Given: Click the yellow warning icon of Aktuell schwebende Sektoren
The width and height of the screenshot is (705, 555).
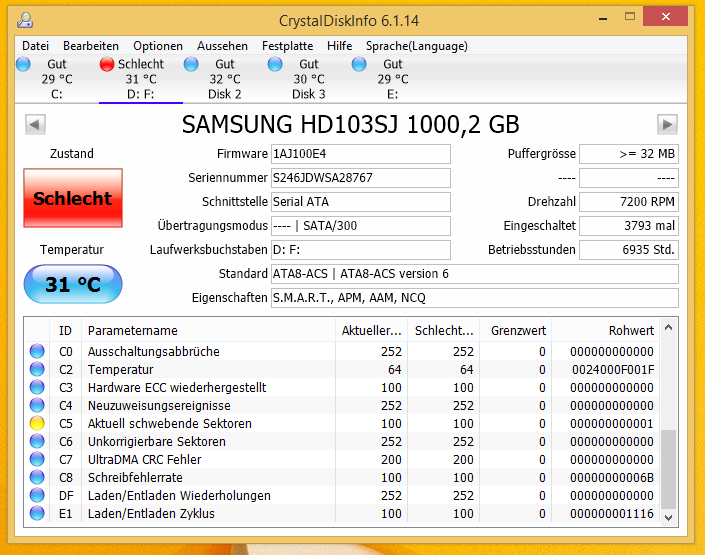Looking at the screenshot, I should tap(37, 423).
